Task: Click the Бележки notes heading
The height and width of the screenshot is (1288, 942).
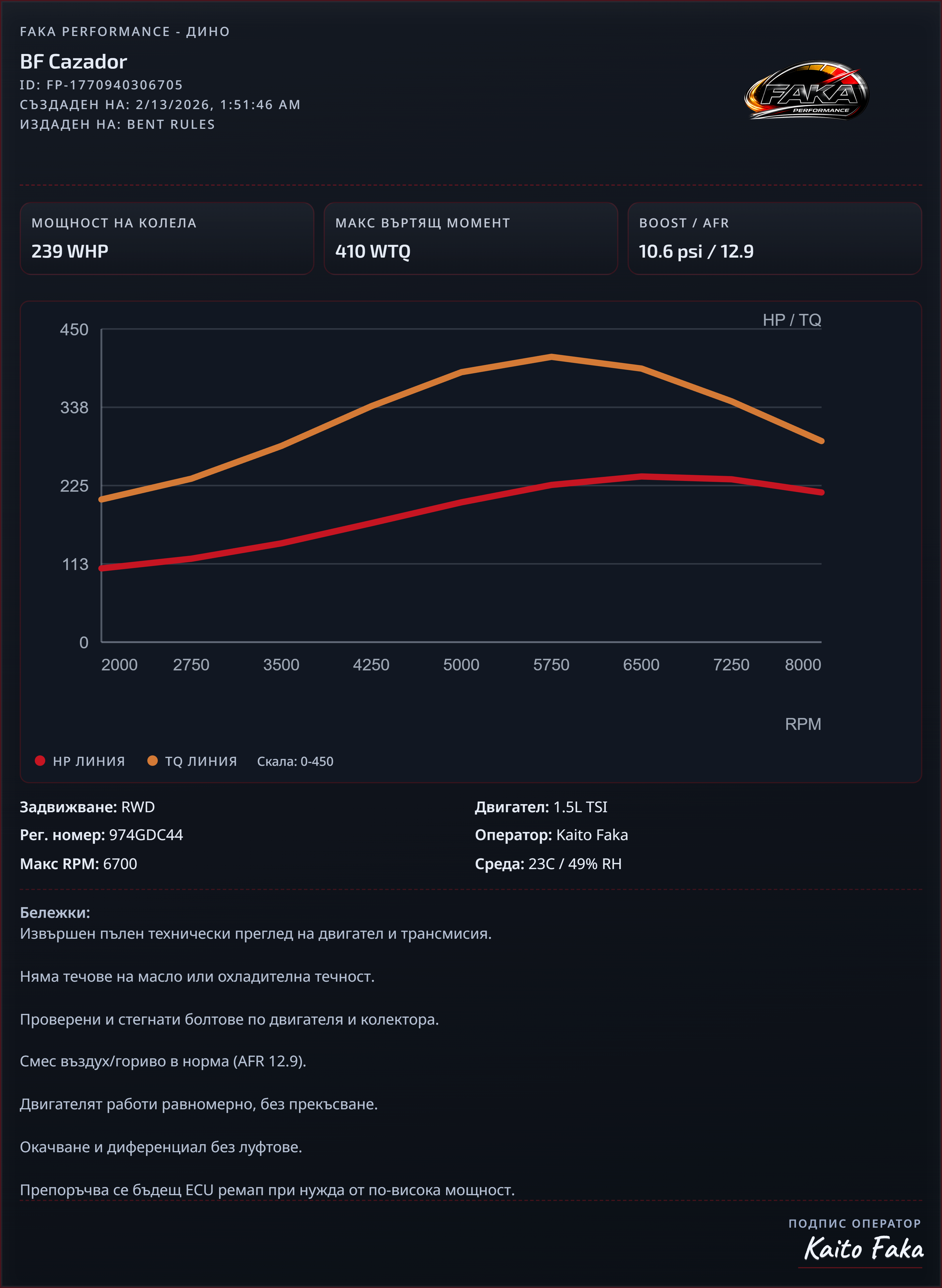Action: (55, 913)
